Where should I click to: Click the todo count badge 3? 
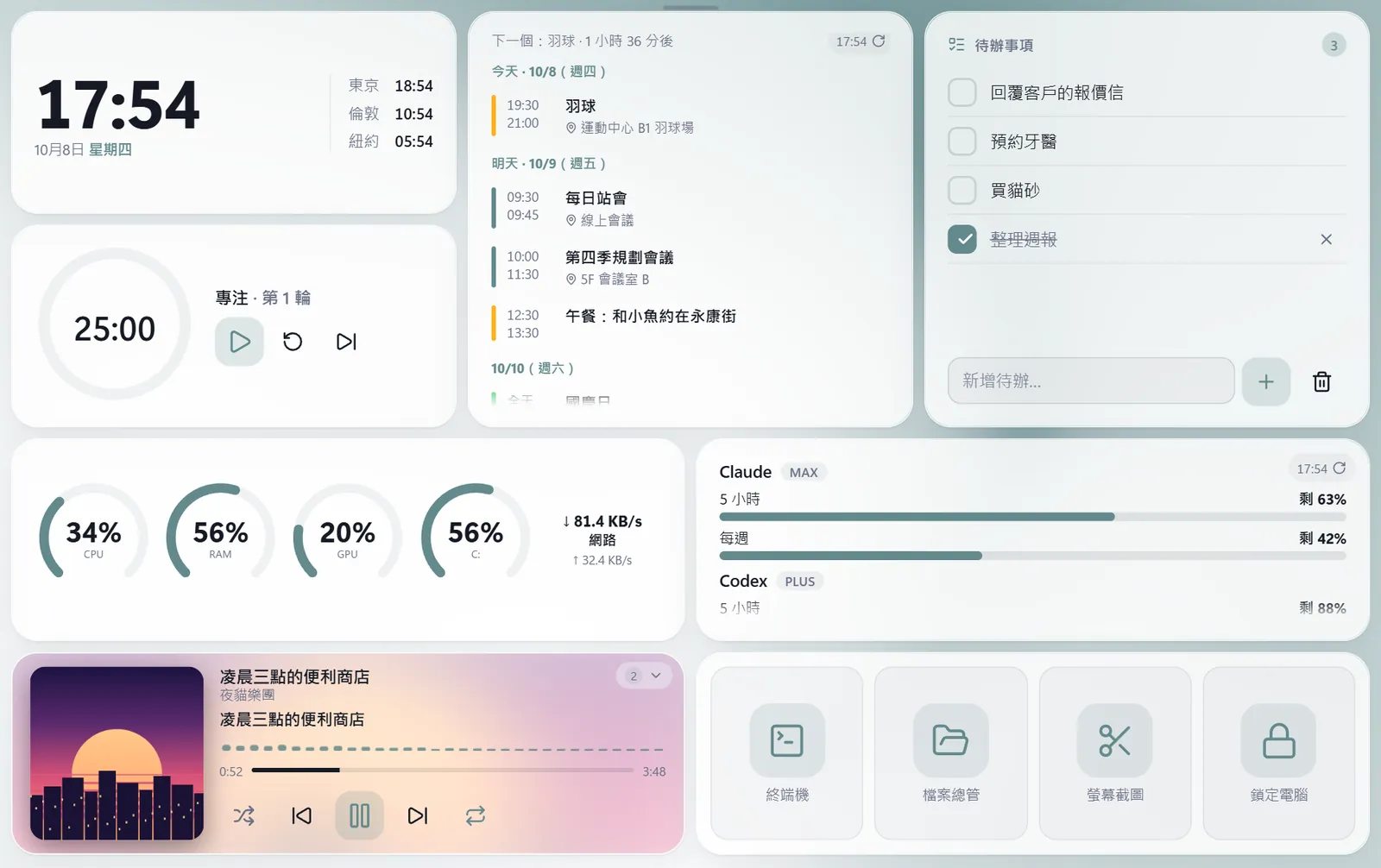(x=1334, y=45)
